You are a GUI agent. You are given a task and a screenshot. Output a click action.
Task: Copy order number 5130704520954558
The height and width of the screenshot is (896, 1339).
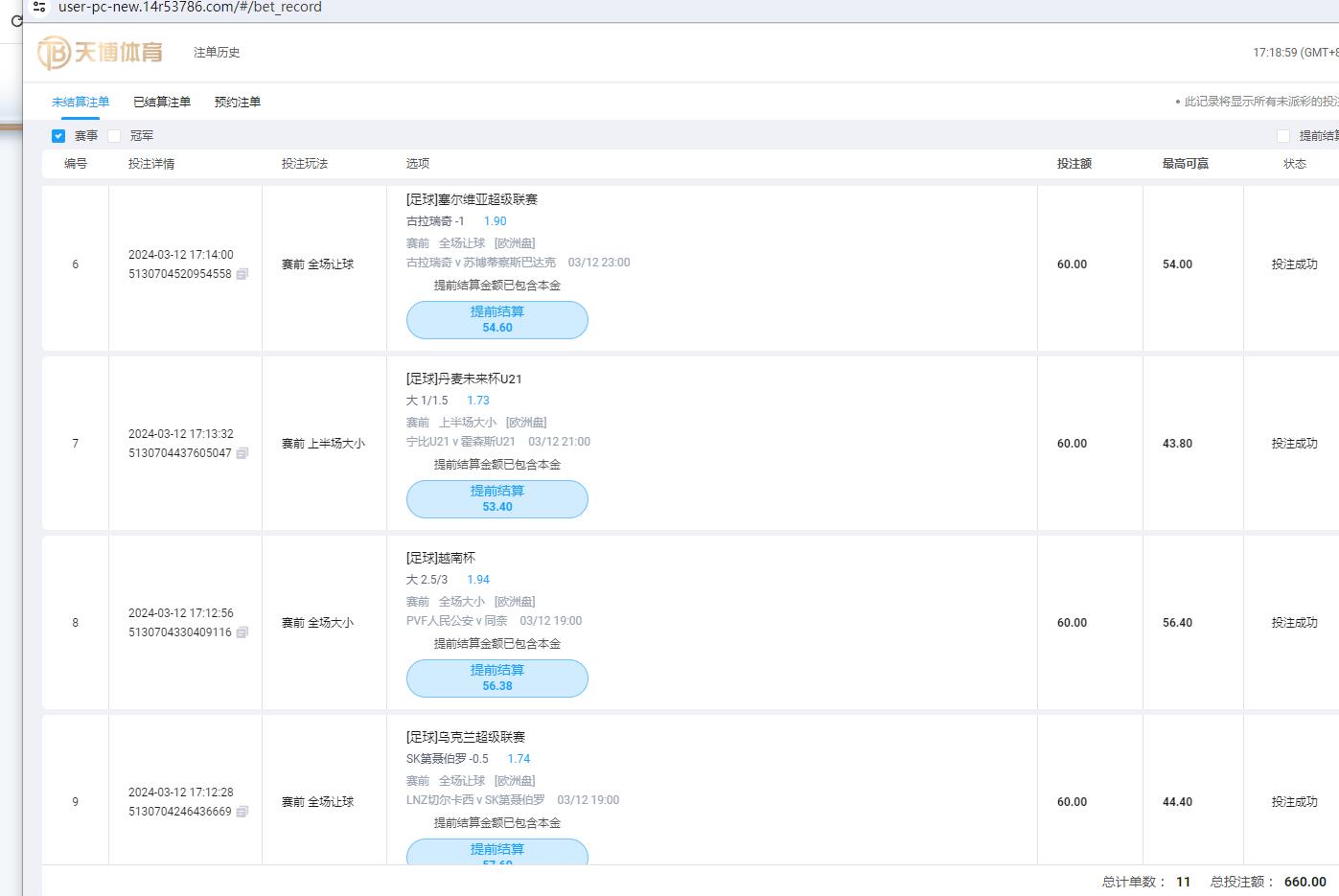(242, 274)
